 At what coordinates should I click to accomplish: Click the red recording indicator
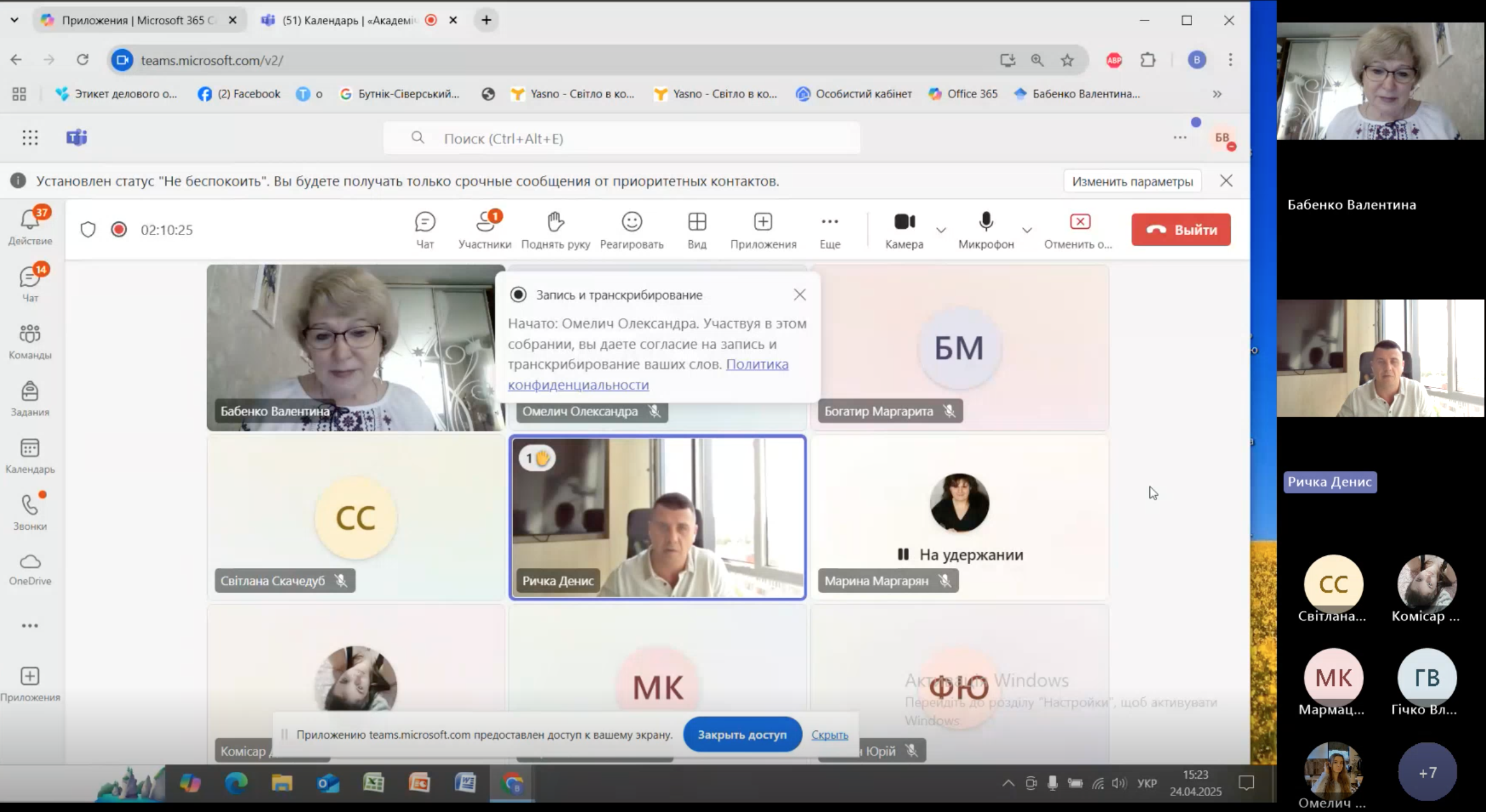[119, 229]
